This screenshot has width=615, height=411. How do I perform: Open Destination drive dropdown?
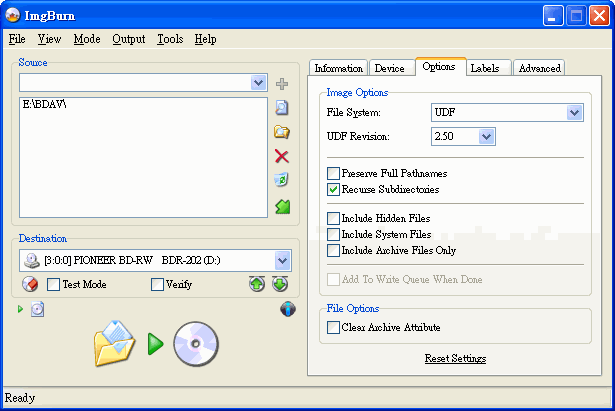tap(282, 260)
